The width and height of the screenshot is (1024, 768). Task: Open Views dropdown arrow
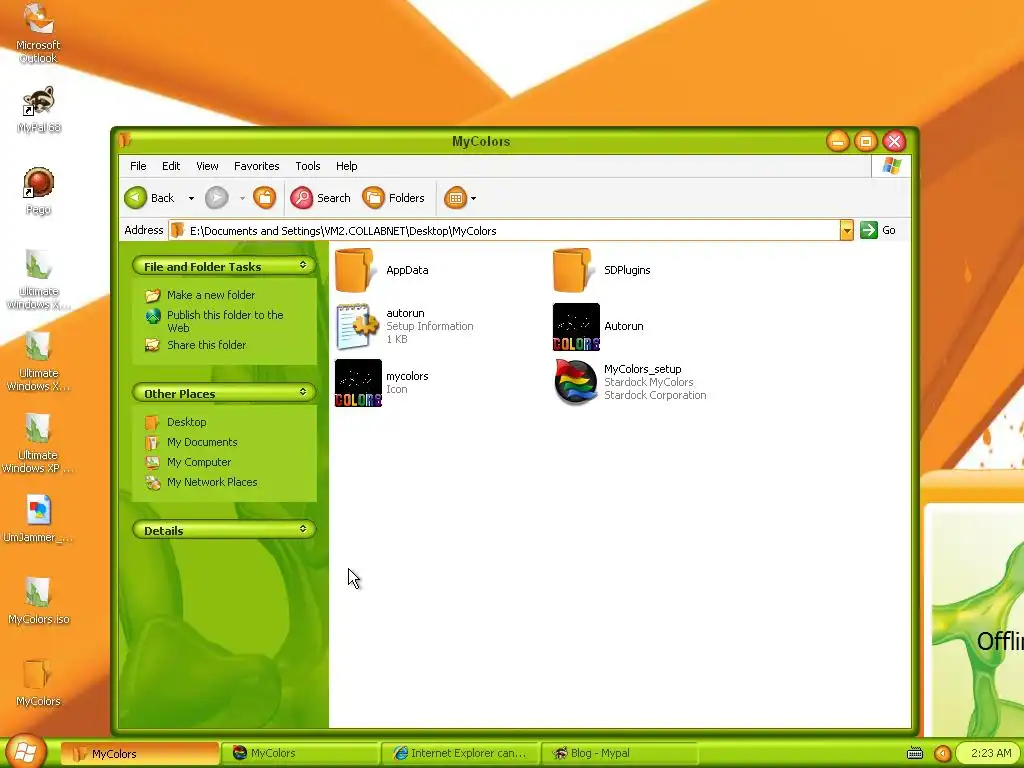coord(473,199)
